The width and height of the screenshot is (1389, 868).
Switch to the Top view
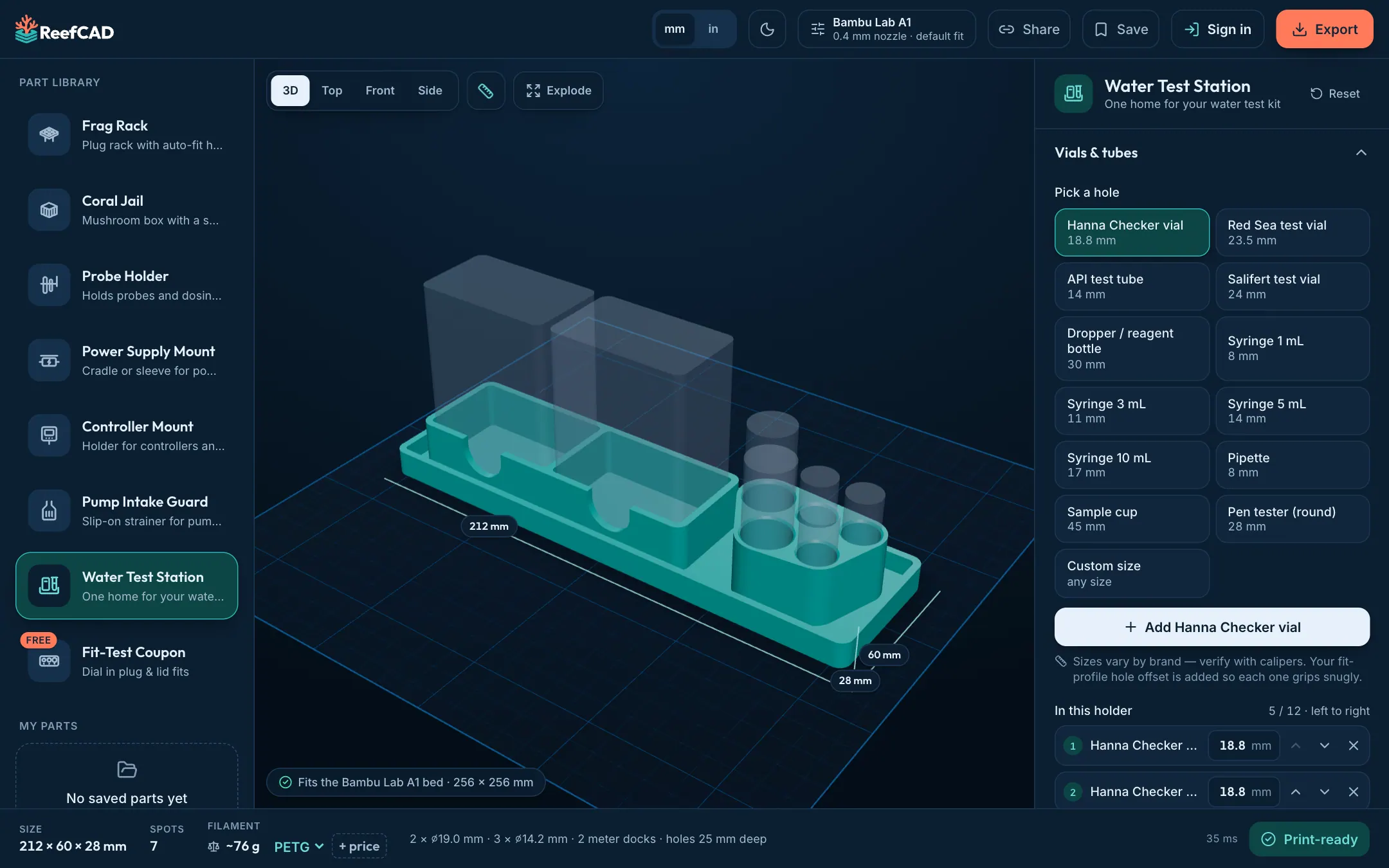[x=332, y=91]
